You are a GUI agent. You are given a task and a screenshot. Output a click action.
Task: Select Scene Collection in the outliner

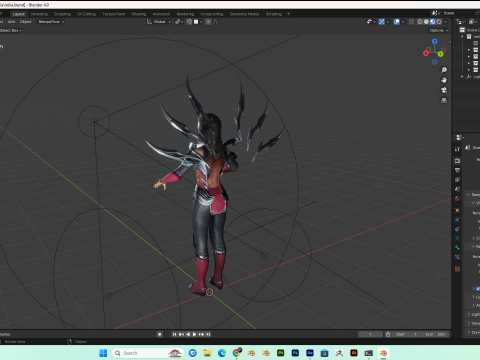tap(470, 30)
